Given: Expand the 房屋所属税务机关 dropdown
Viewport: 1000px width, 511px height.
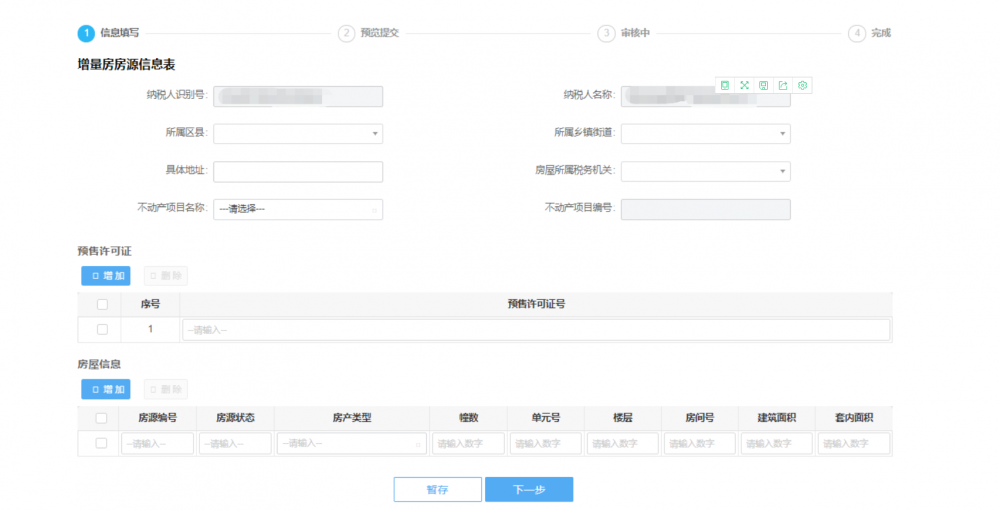Looking at the screenshot, I should [705, 172].
